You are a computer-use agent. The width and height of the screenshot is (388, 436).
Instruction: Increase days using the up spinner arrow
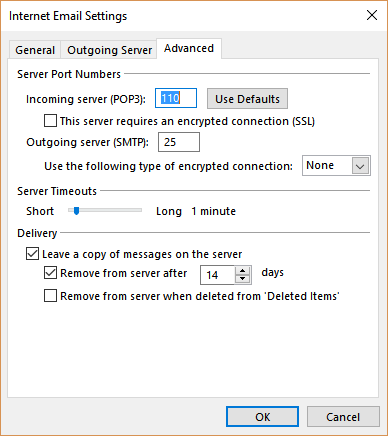[x=243, y=271]
